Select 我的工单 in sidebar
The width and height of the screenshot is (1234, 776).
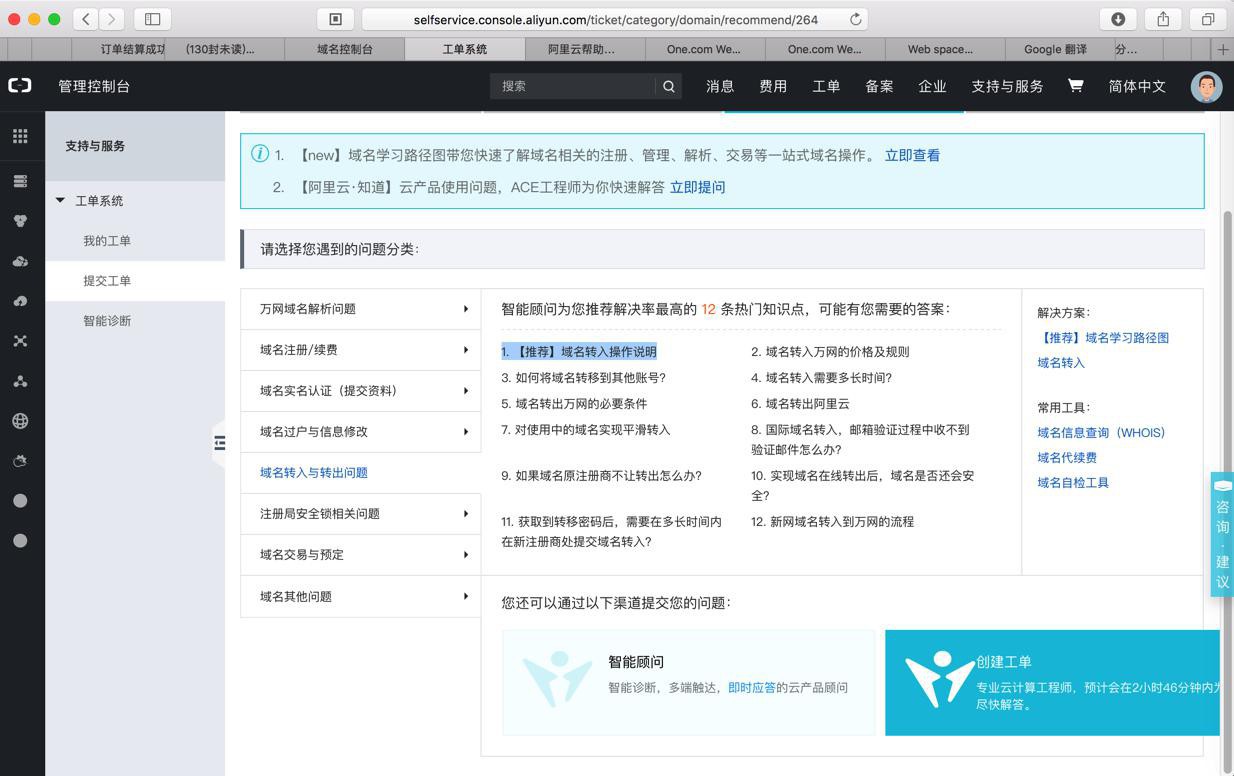107,241
